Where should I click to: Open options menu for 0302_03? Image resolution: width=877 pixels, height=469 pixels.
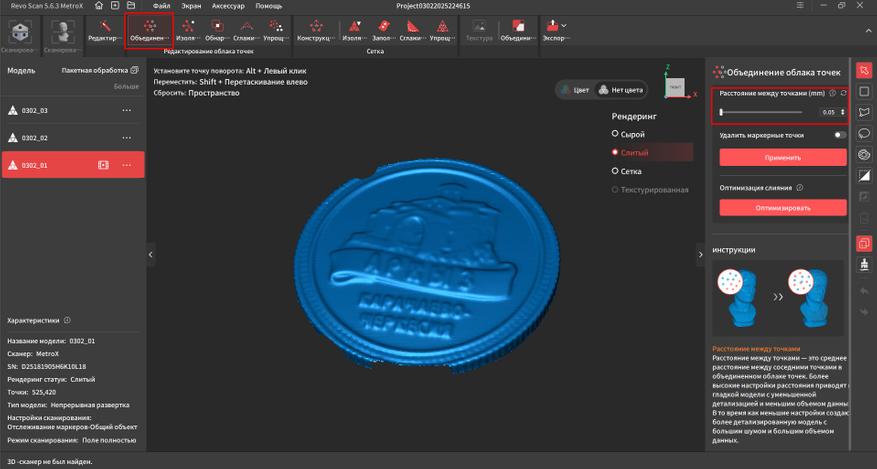pos(127,110)
